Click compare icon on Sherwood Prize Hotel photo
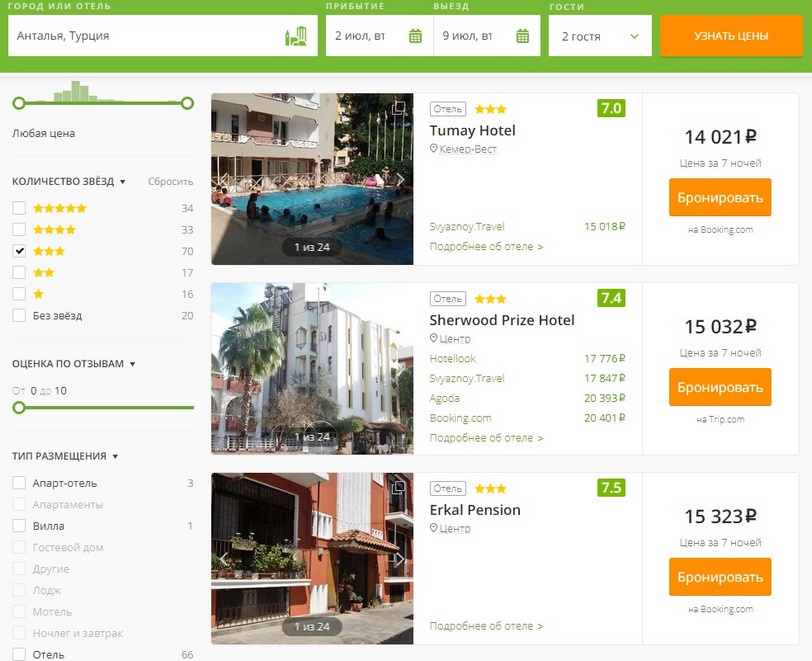 tap(398, 298)
